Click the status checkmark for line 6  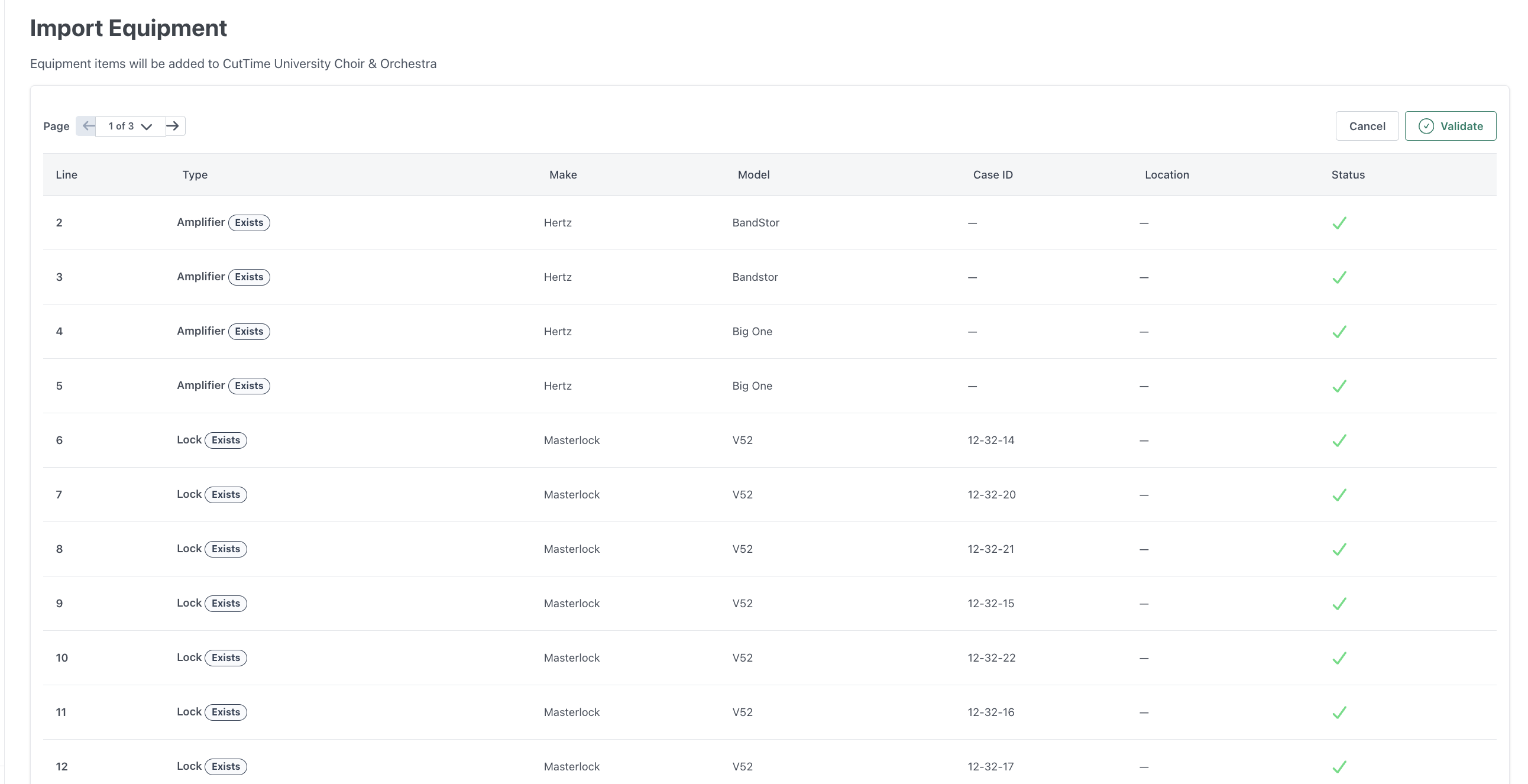click(1339, 440)
